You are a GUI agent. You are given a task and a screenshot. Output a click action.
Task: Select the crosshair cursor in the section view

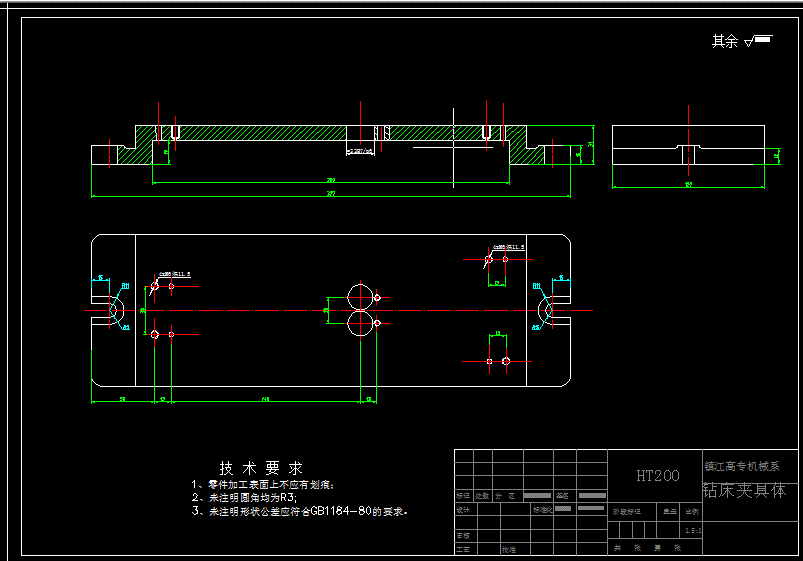[453, 148]
